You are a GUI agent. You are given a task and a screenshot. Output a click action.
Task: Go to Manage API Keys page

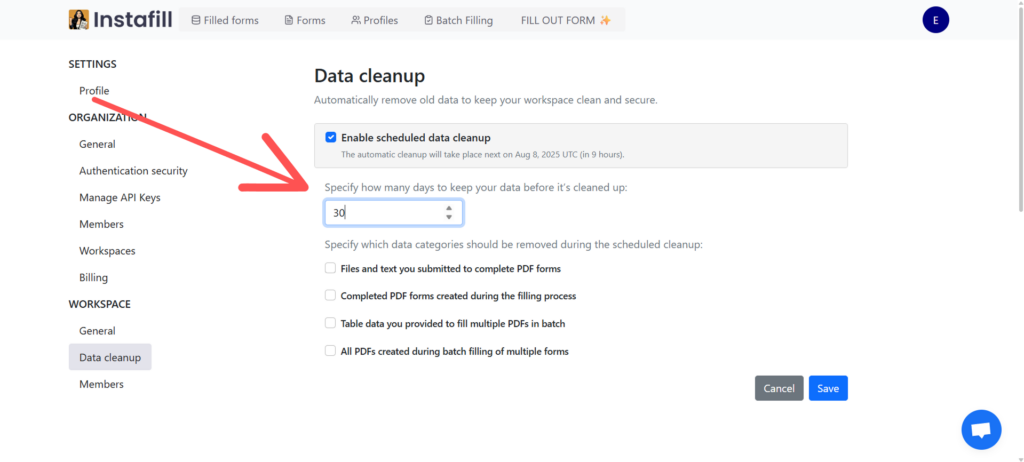point(120,197)
